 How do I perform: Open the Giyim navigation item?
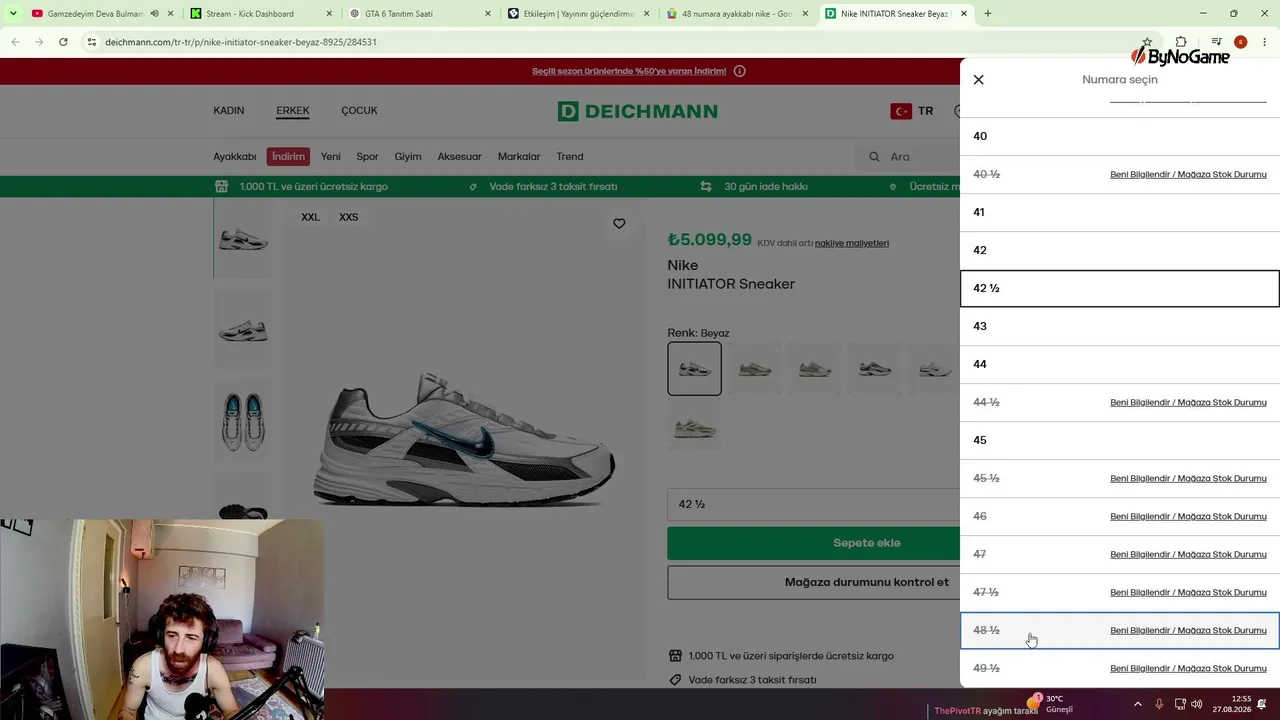408,157
